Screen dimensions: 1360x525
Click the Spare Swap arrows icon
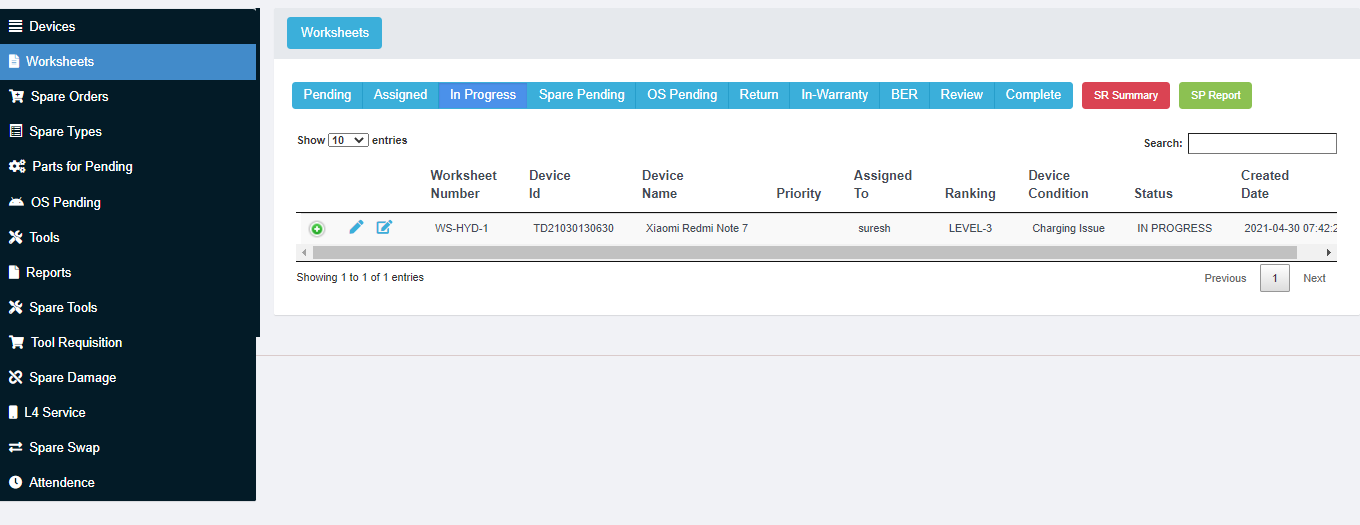[16, 447]
